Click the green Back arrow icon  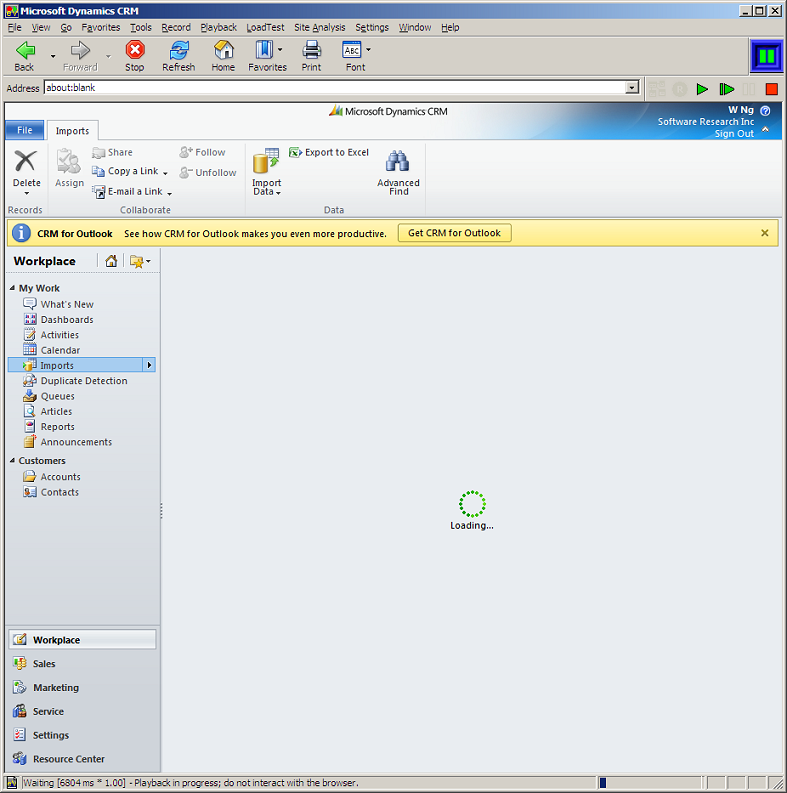click(x=25, y=50)
